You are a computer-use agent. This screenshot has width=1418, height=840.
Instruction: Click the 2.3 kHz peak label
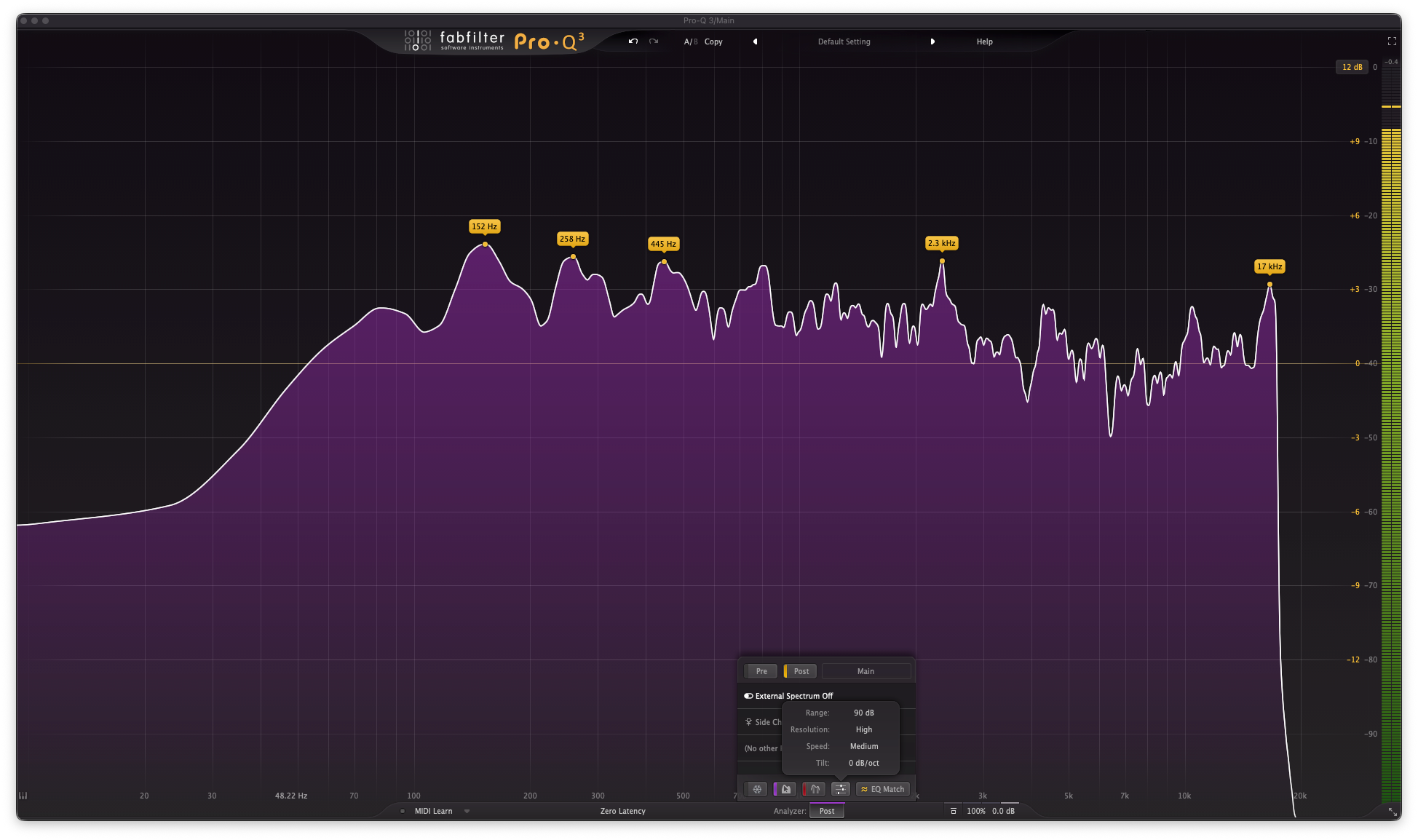[x=941, y=243]
